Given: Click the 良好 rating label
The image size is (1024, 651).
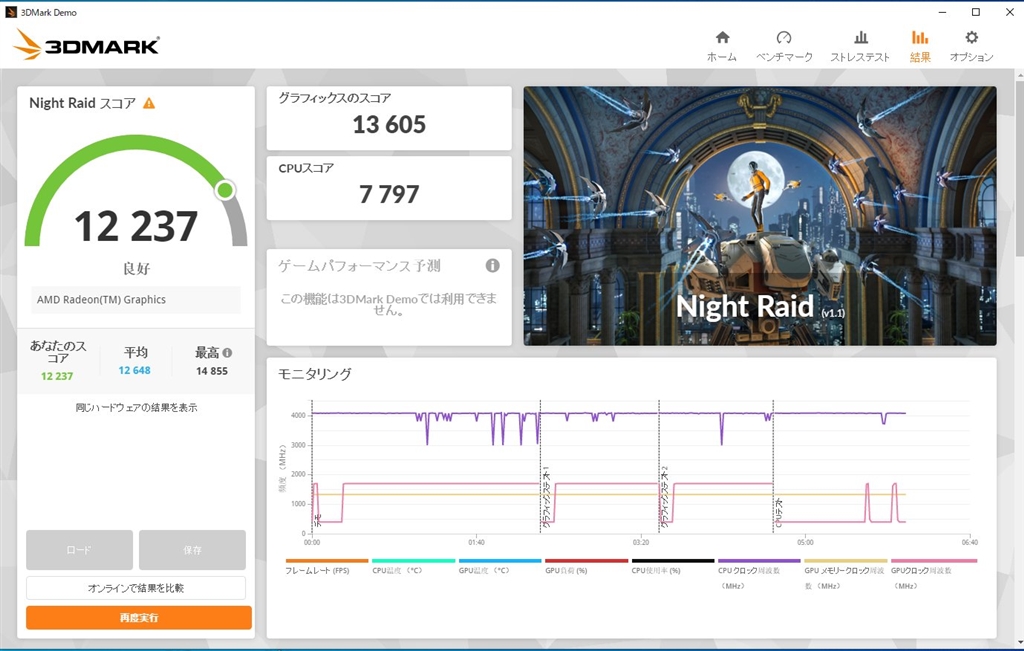Looking at the screenshot, I should pyautogui.click(x=136, y=268).
